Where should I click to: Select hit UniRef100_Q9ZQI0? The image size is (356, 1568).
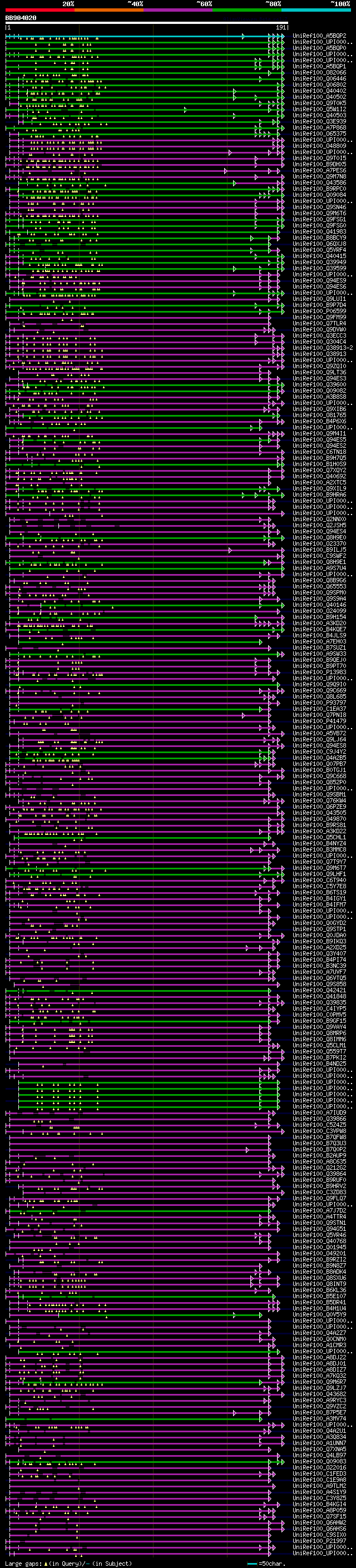point(319,367)
